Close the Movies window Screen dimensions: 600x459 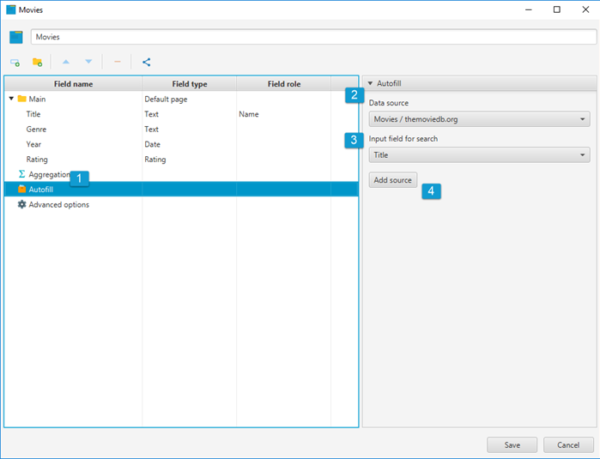(585, 10)
